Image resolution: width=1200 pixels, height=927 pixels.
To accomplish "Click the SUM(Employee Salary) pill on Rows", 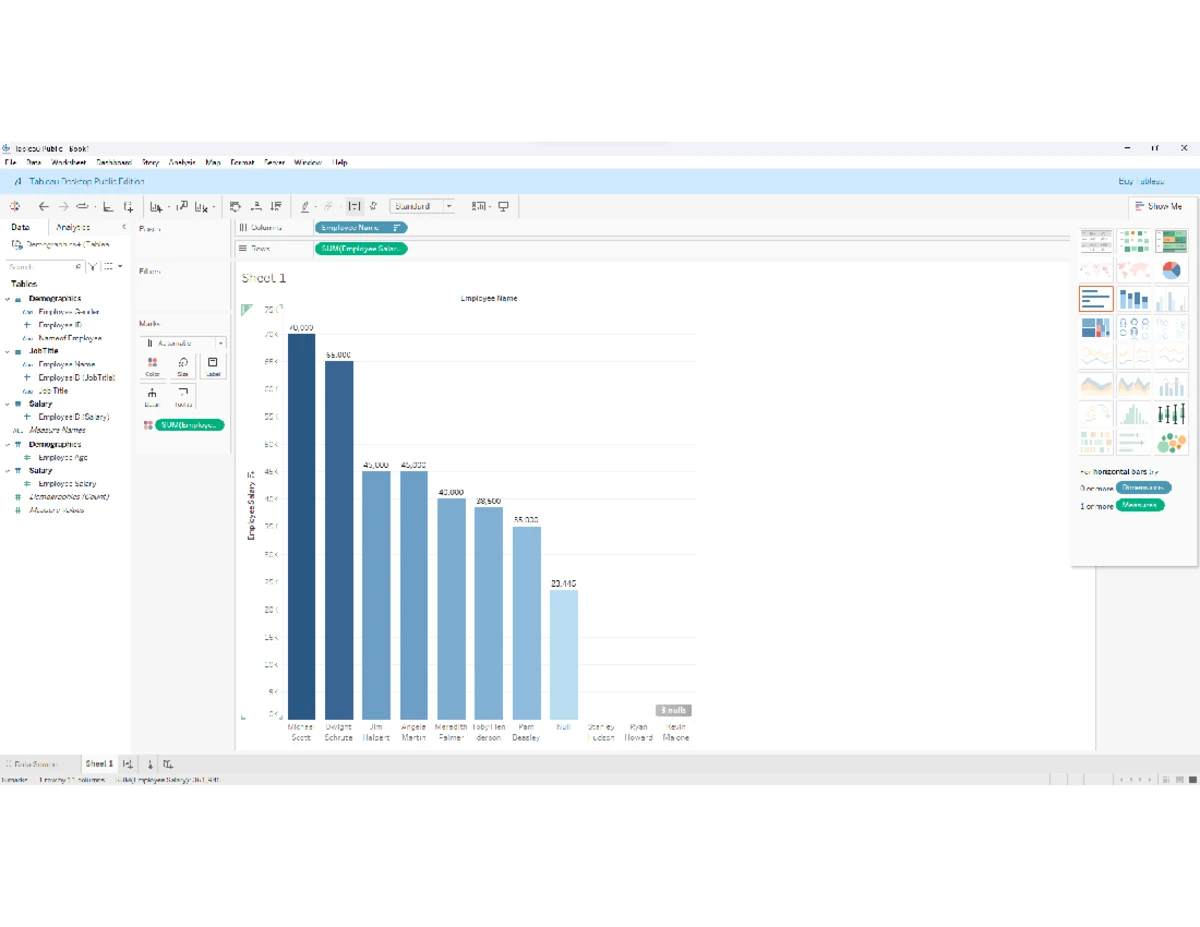I will [x=361, y=248].
